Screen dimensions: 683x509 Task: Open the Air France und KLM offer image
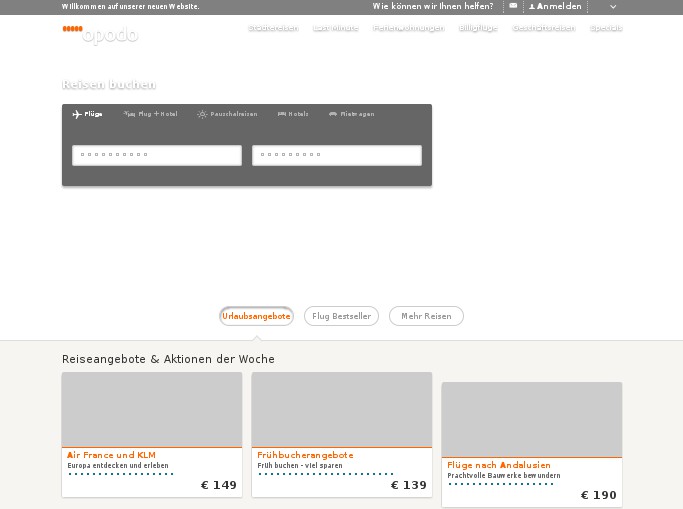[152, 409]
